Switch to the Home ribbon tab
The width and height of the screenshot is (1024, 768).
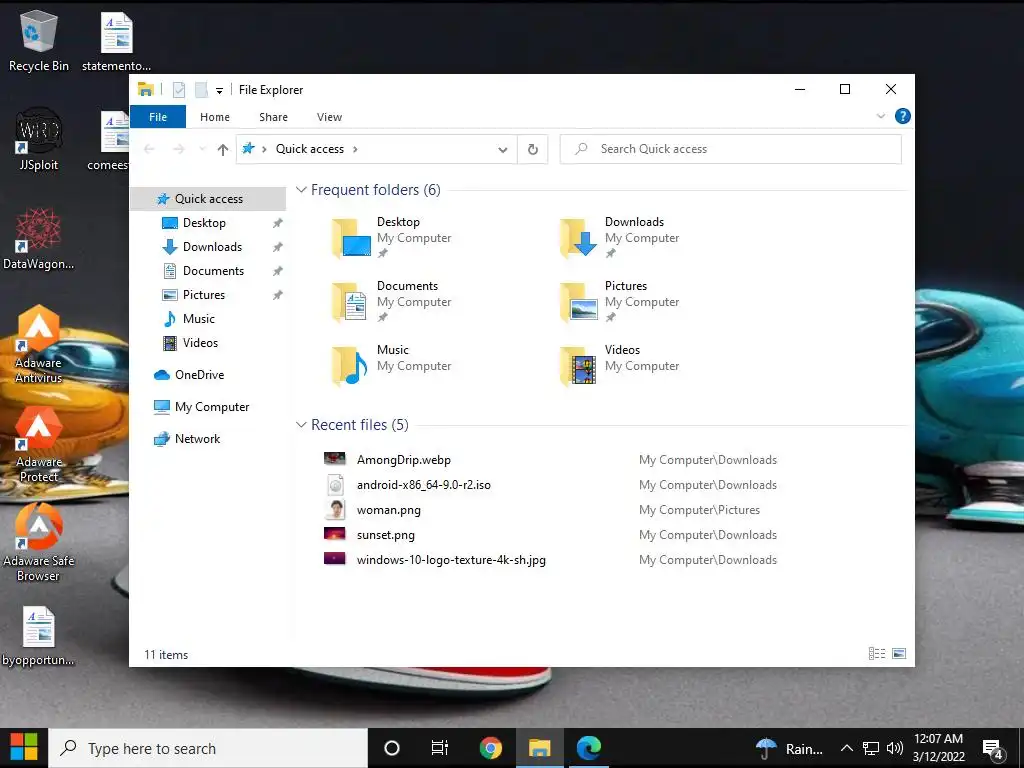click(215, 117)
